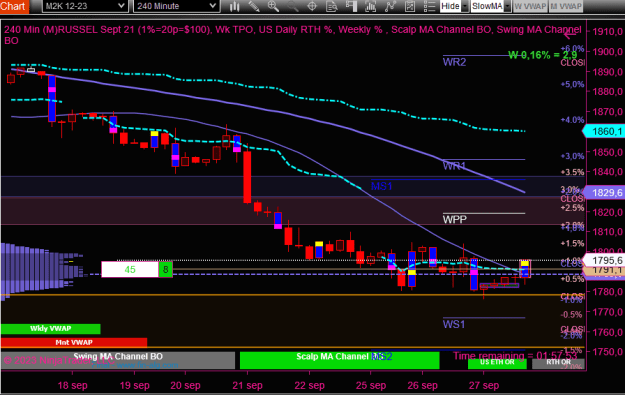Click the large red candle on 21 sep
Viewport: 625px width, 395px height.
coord(247,177)
